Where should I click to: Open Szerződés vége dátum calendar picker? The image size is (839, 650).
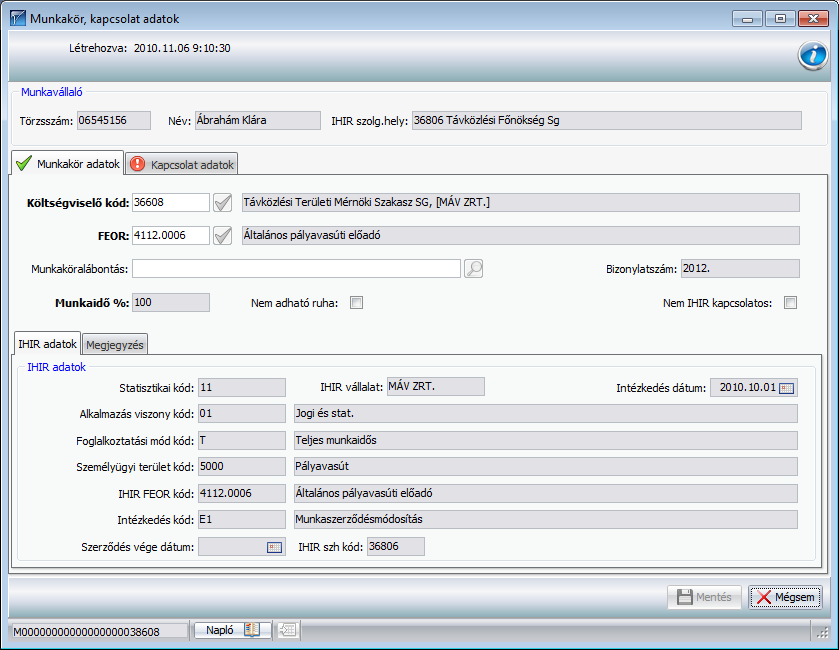274,547
